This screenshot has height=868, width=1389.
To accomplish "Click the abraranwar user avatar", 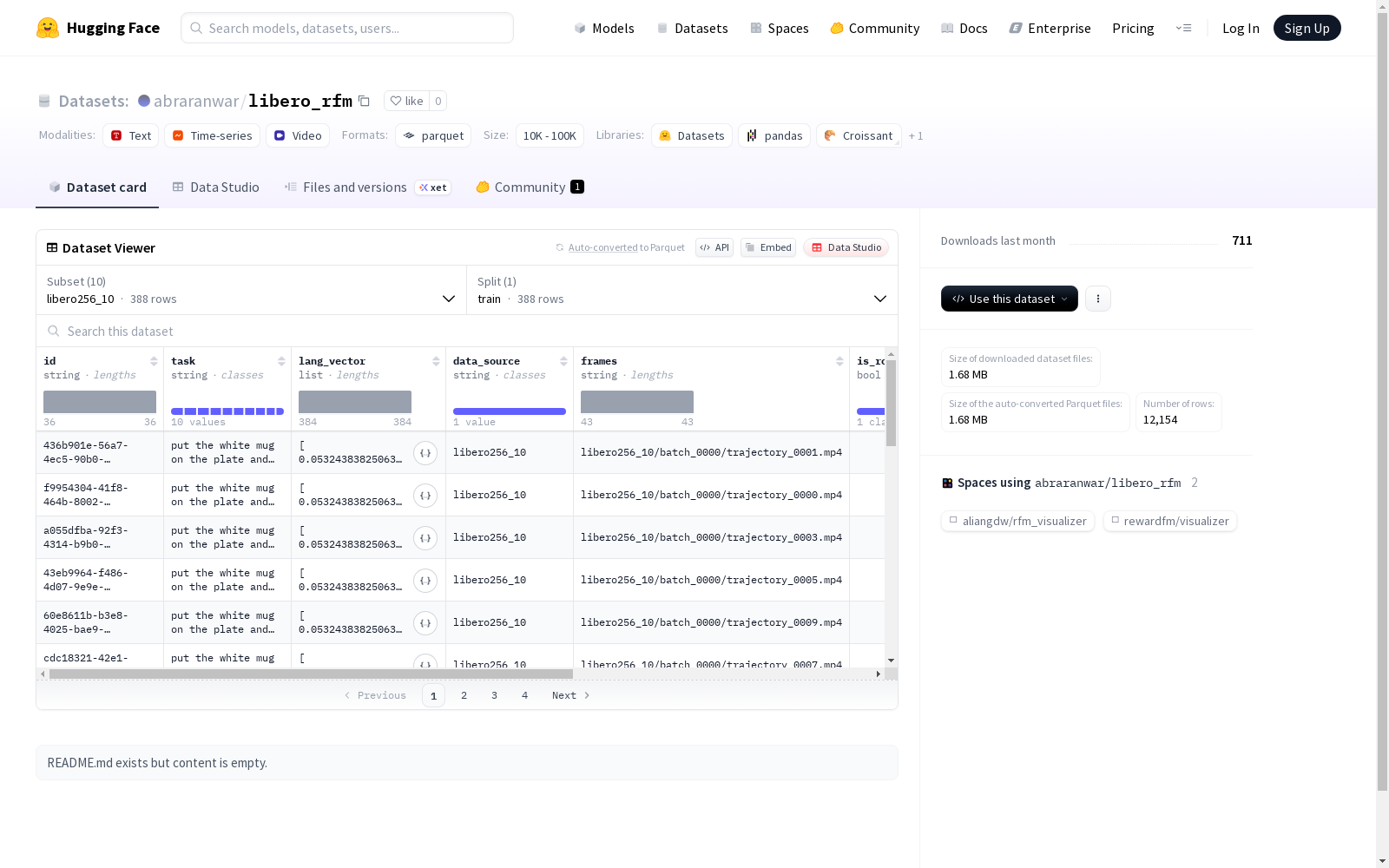I will (144, 101).
